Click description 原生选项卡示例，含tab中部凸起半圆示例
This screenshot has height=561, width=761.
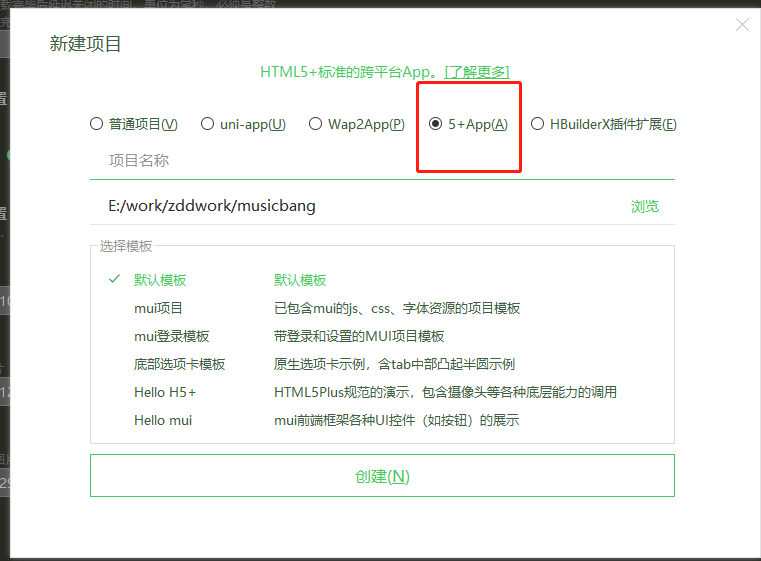point(394,364)
